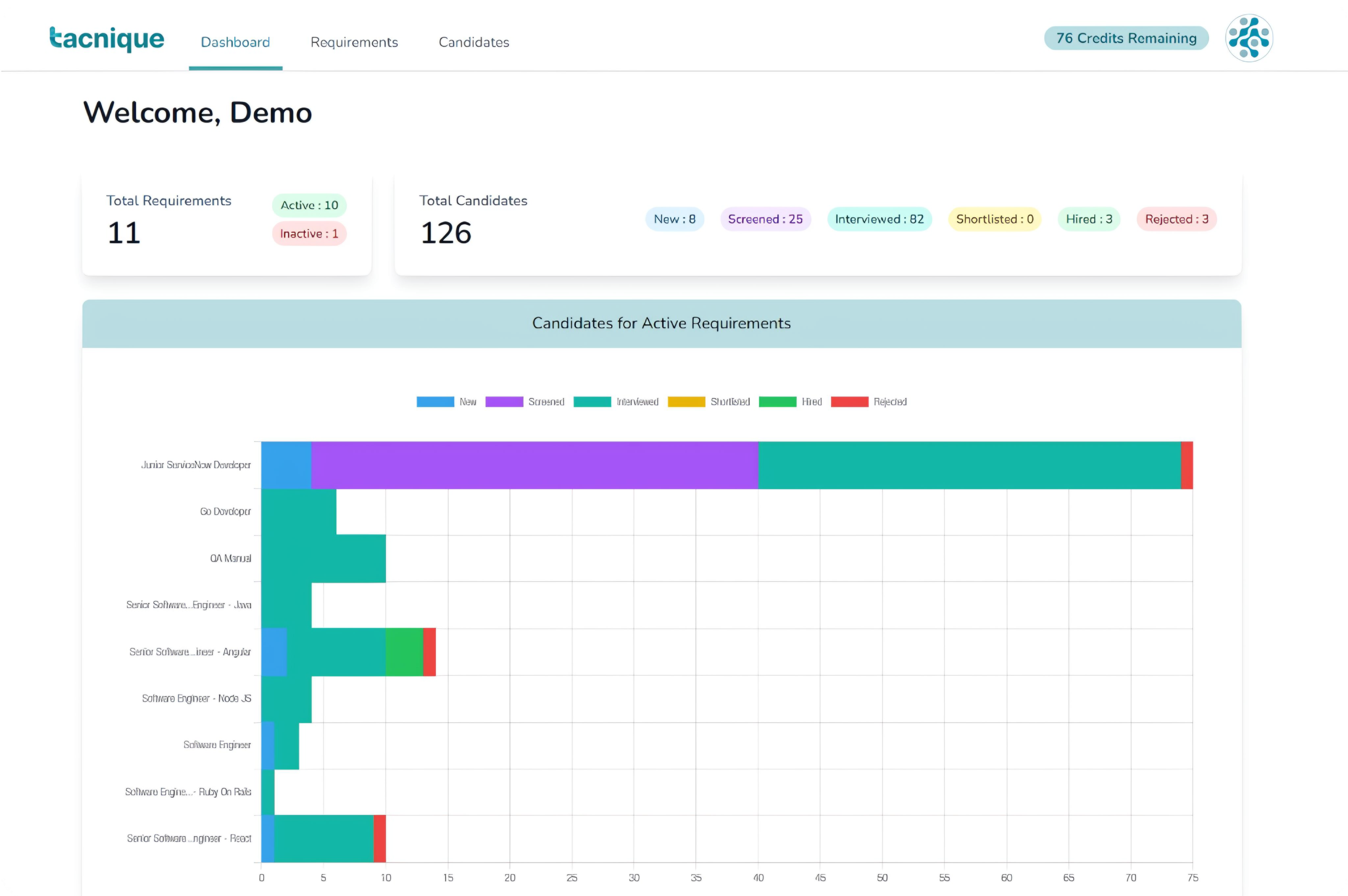Click the React row teal Interviewed bar
The width and height of the screenshot is (1348, 896).
click(x=324, y=839)
